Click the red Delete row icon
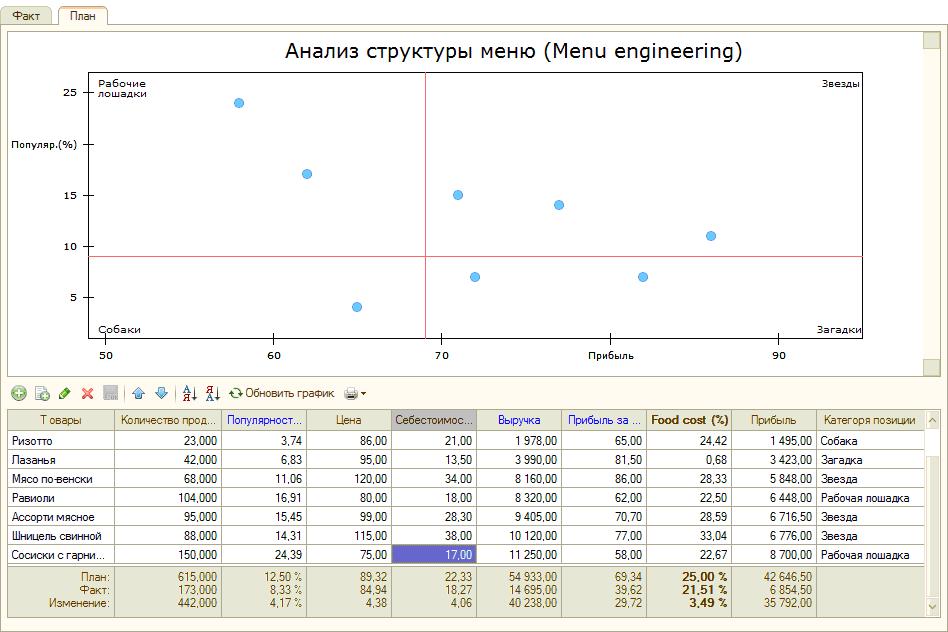Image resolution: width=948 pixels, height=632 pixels. [x=88, y=394]
